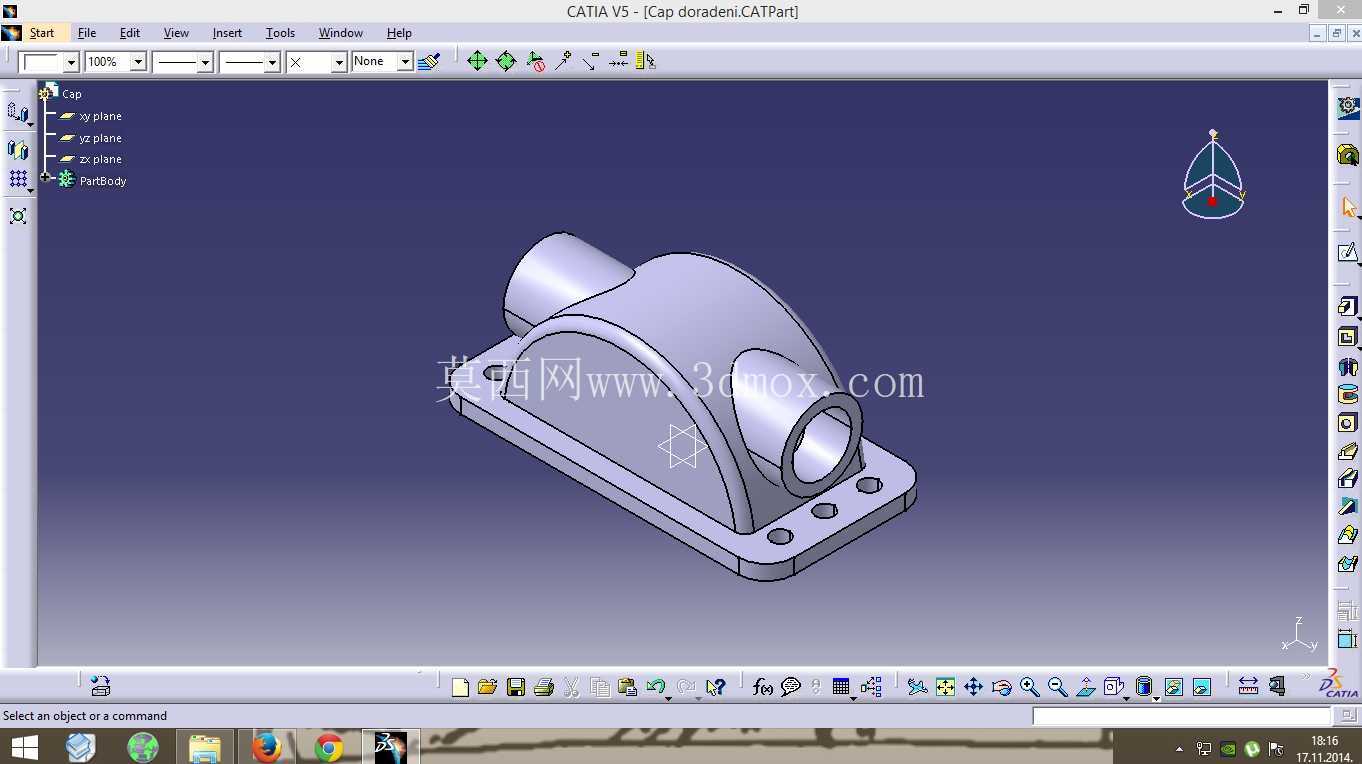Open the Tools menu
Image resolution: width=1362 pixels, height=764 pixels.
280,33
